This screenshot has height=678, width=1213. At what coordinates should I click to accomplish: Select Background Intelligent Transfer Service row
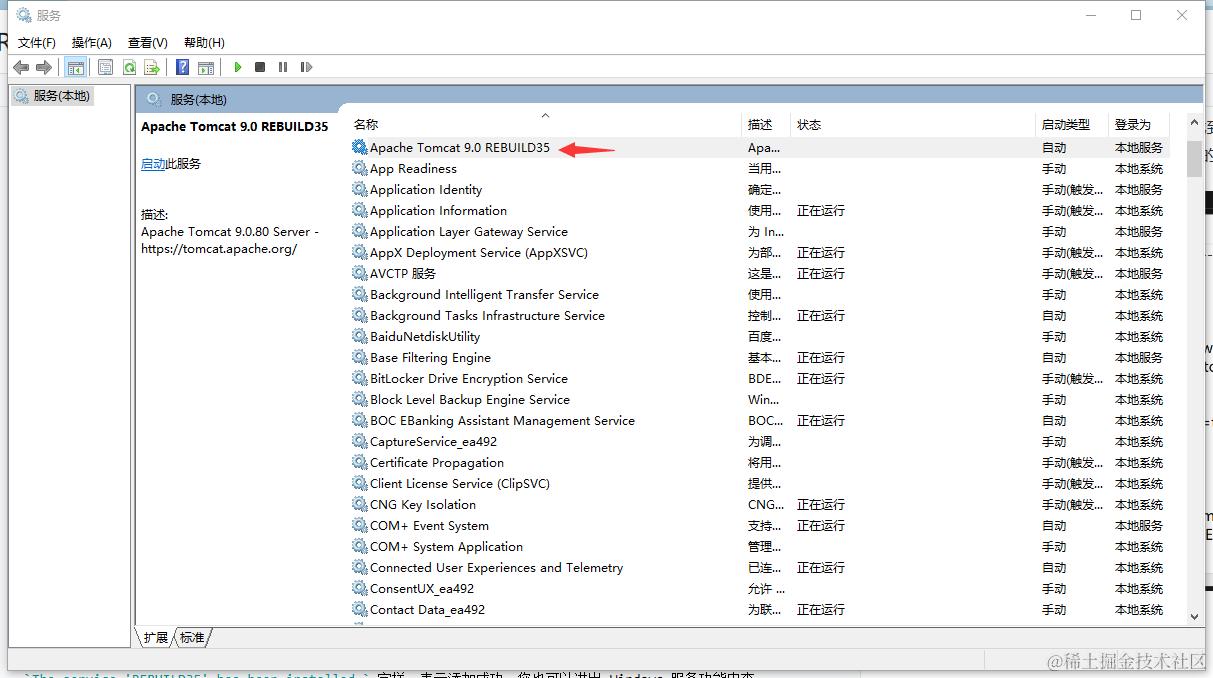coord(758,294)
